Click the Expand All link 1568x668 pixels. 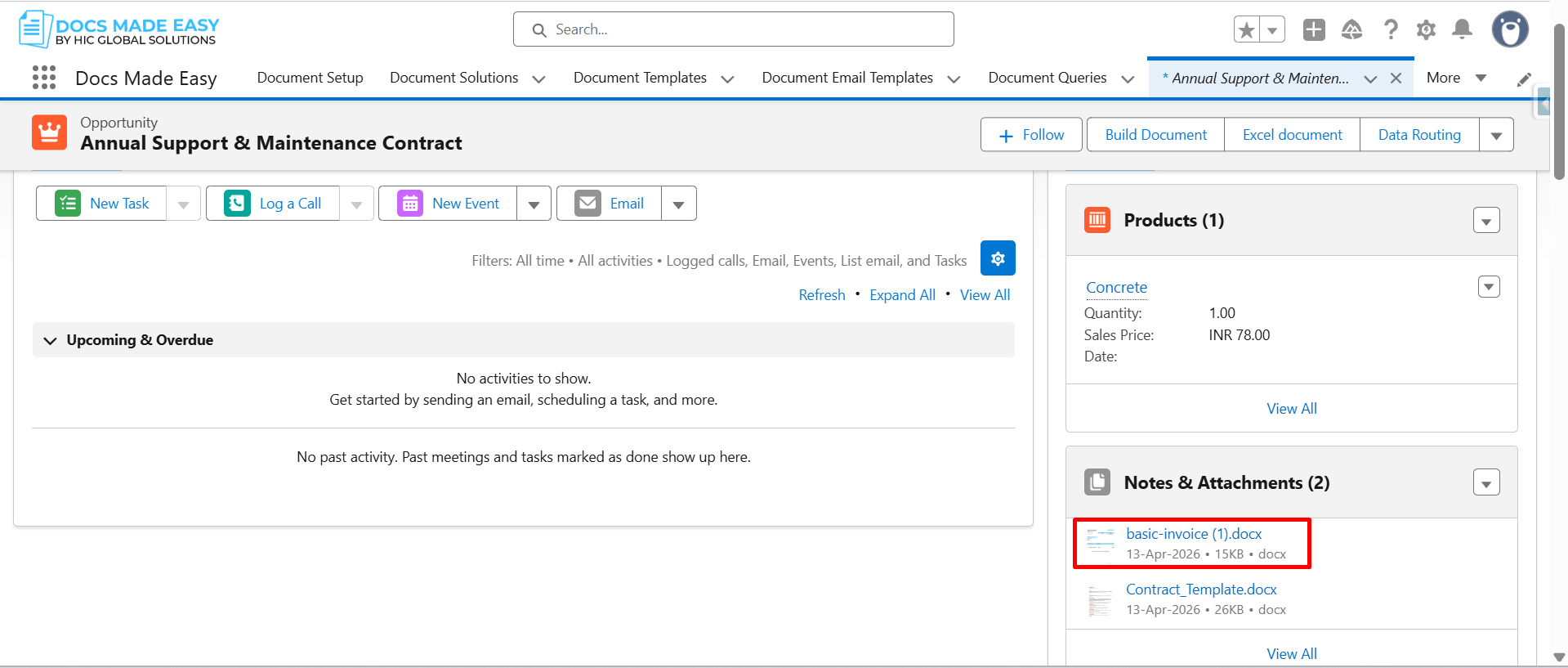[x=902, y=295]
